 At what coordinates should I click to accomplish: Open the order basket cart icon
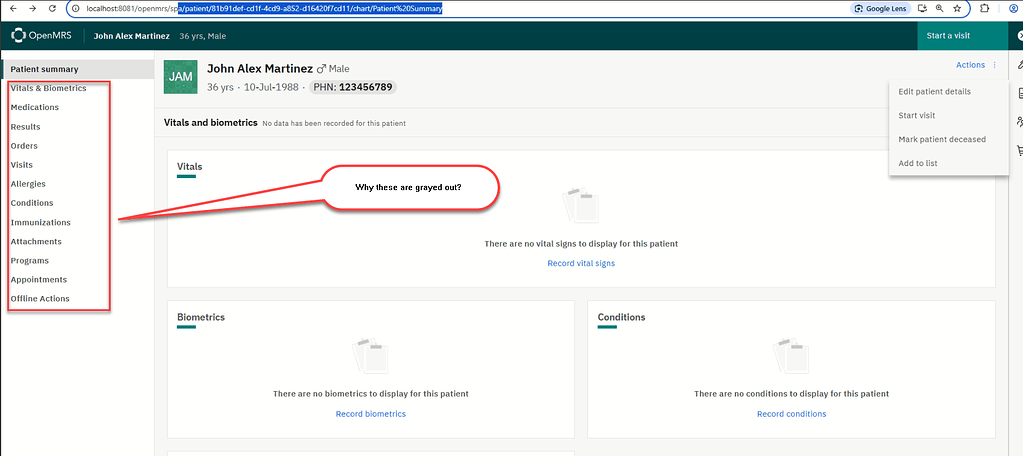tap(1020, 150)
